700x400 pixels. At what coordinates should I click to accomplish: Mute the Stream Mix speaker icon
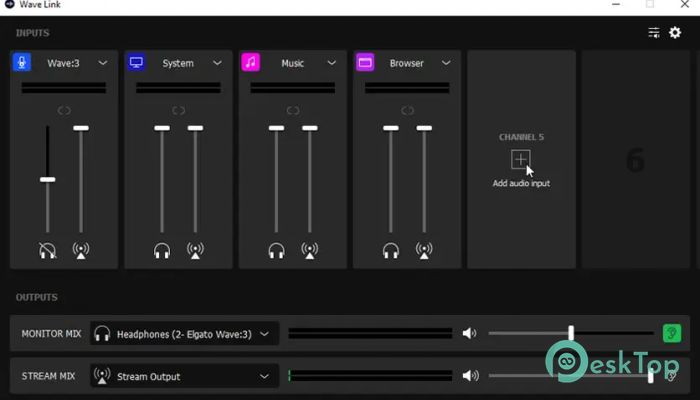pos(471,375)
